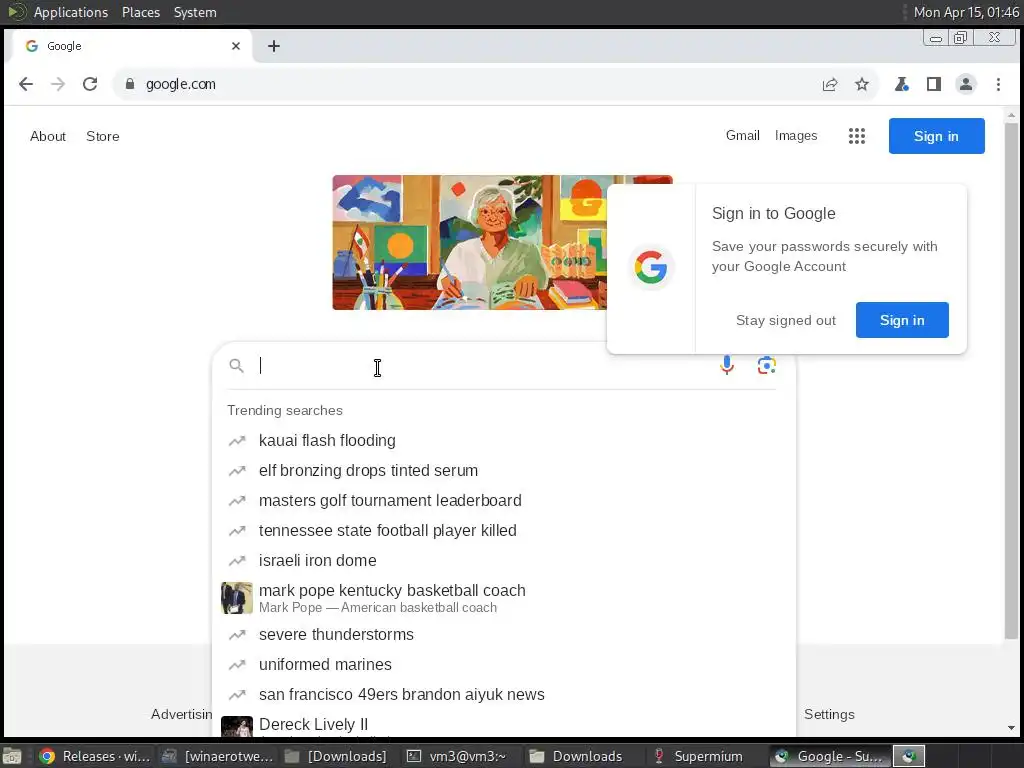Open the Places menu
1024x768 pixels.
click(140, 12)
